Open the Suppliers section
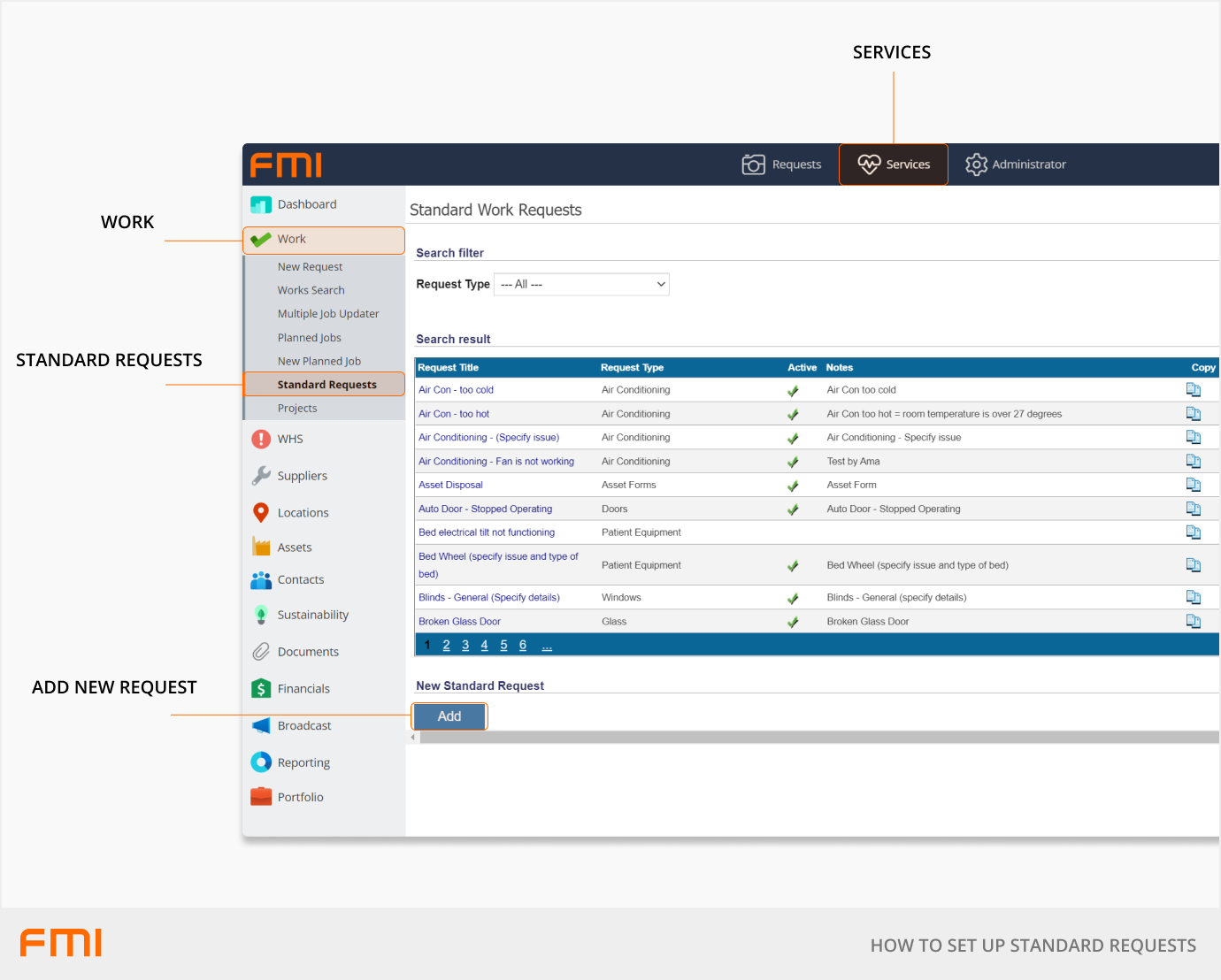The width and height of the screenshot is (1221, 980). click(302, 476)
